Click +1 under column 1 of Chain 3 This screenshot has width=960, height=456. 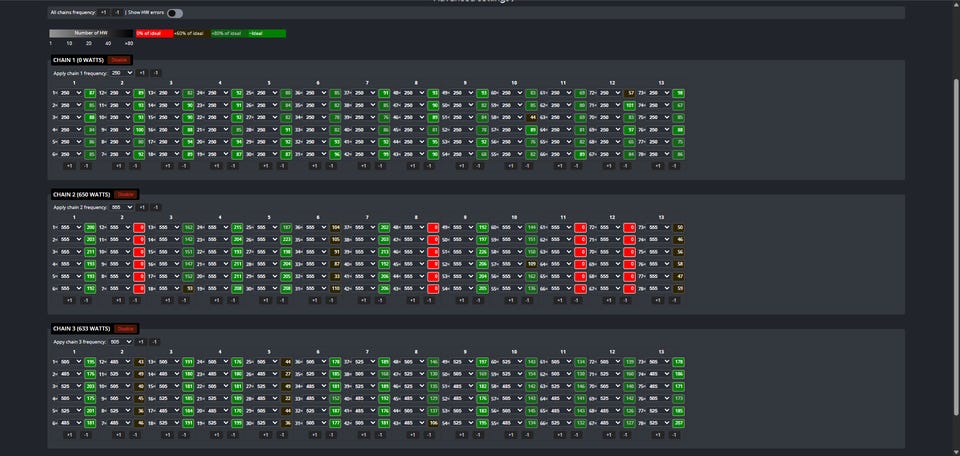(69, 435)
